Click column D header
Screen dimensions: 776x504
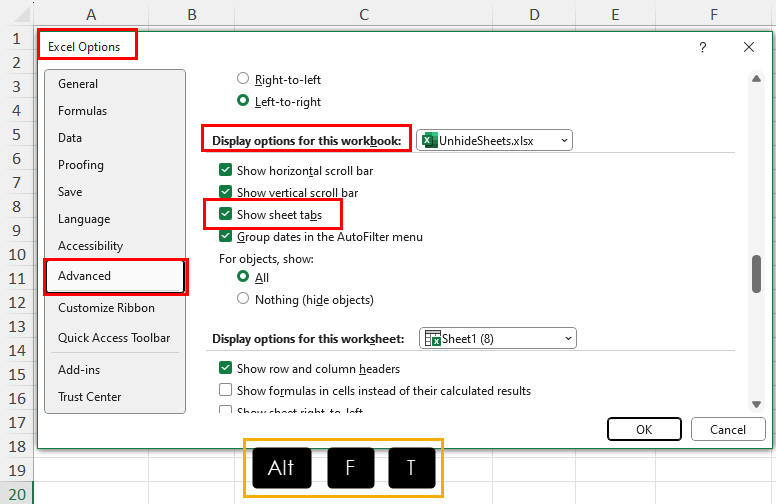pyautogui.click(x=534, y=14)
